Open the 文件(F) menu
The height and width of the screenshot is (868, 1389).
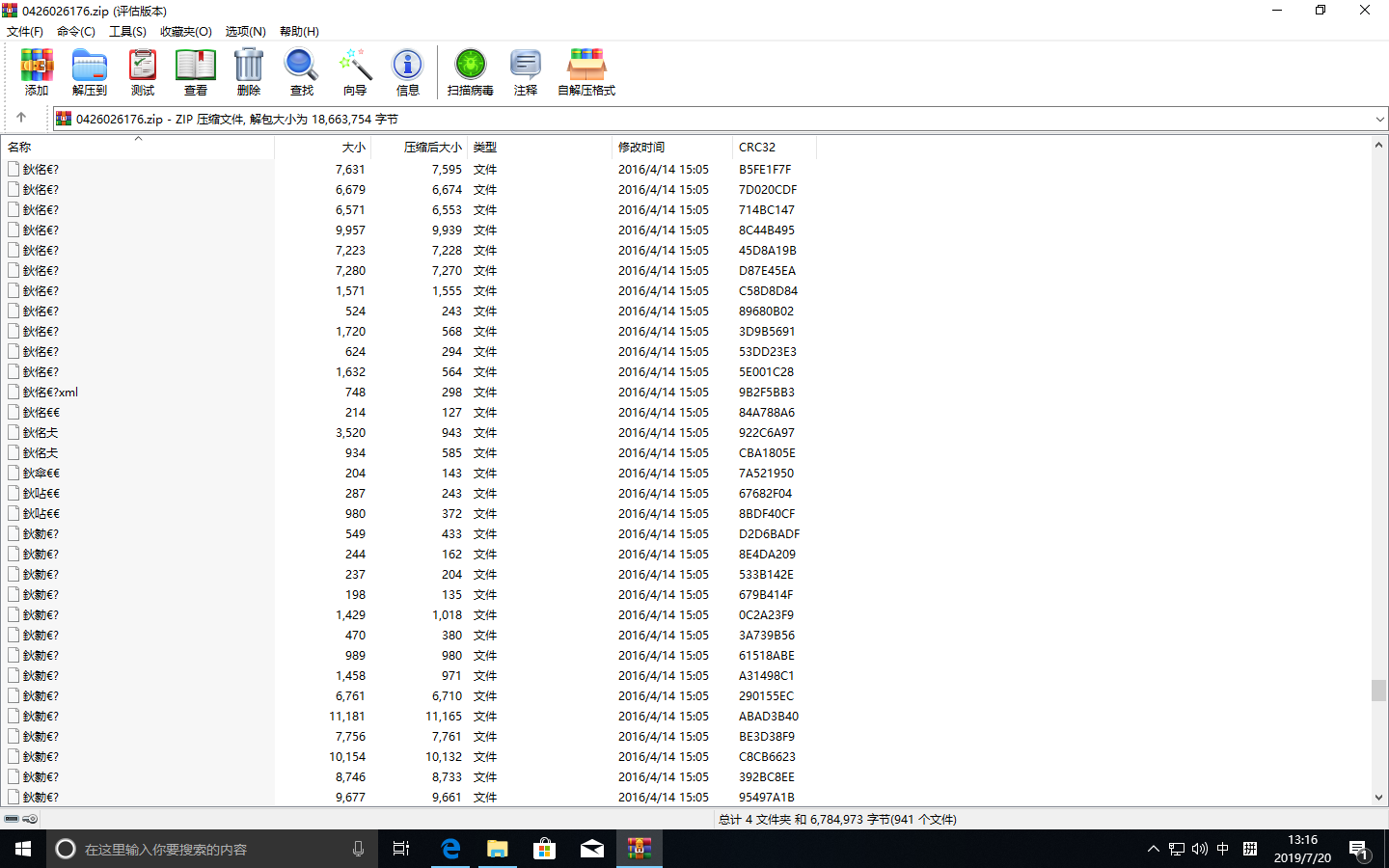click(25, 32)
